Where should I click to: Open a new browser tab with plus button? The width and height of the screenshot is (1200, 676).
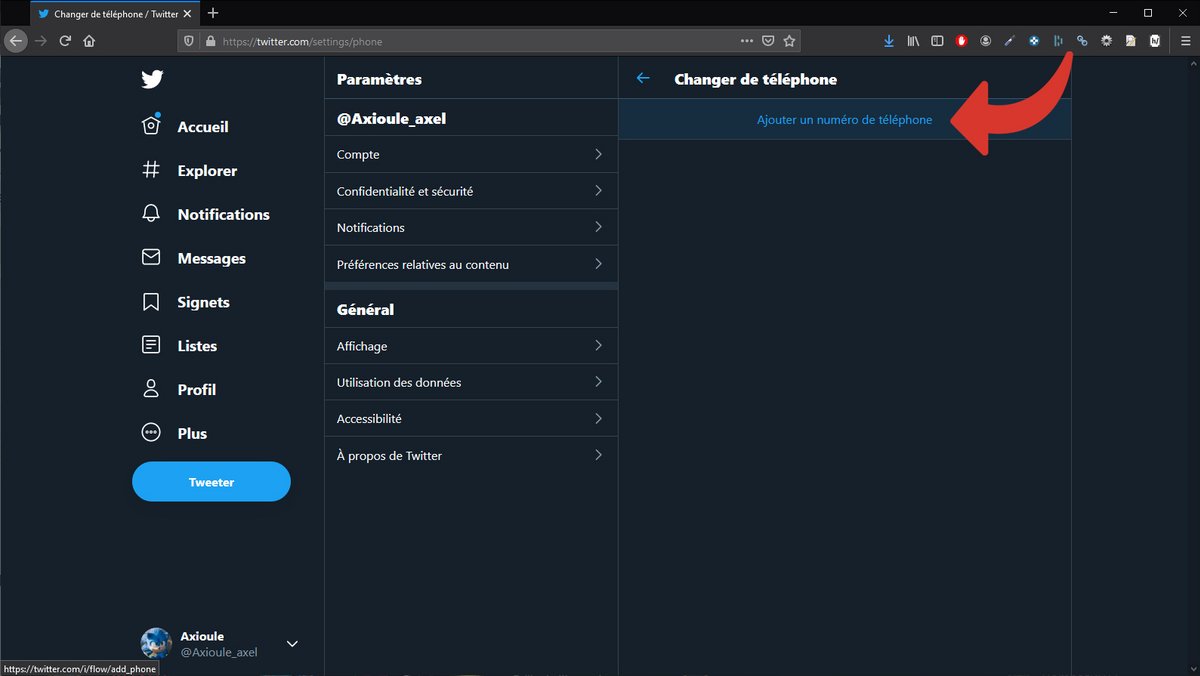coord(213,13)
